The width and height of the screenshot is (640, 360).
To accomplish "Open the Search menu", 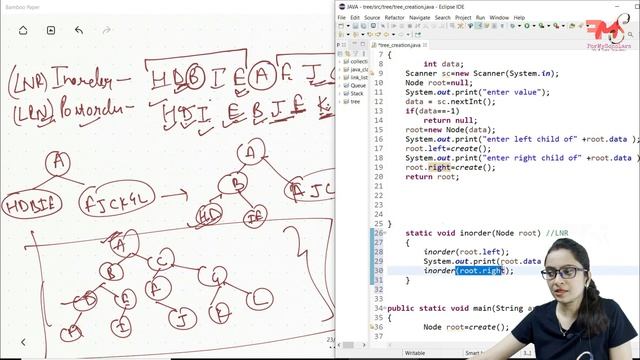I will [442, 18].
